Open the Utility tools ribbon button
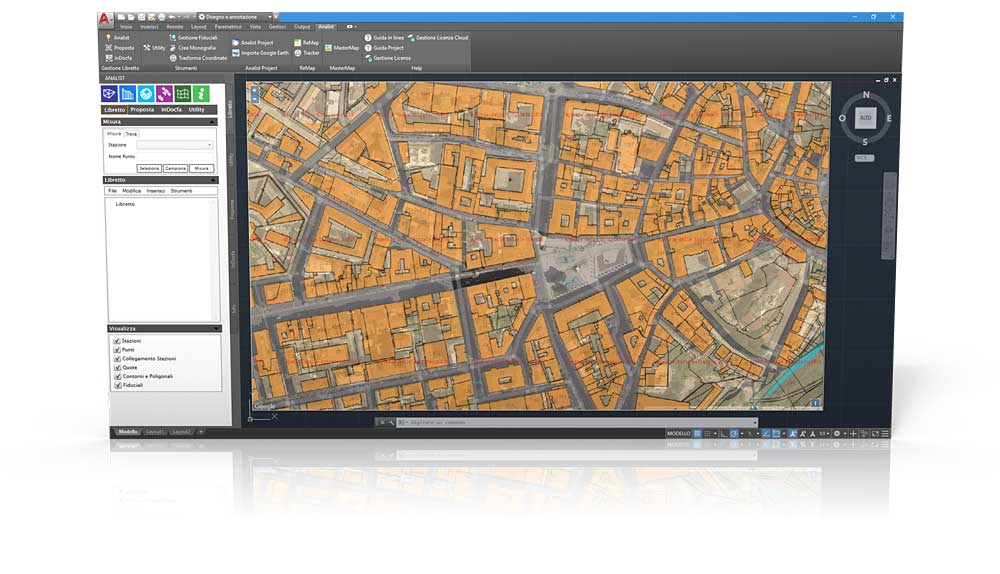 (154, 48)
